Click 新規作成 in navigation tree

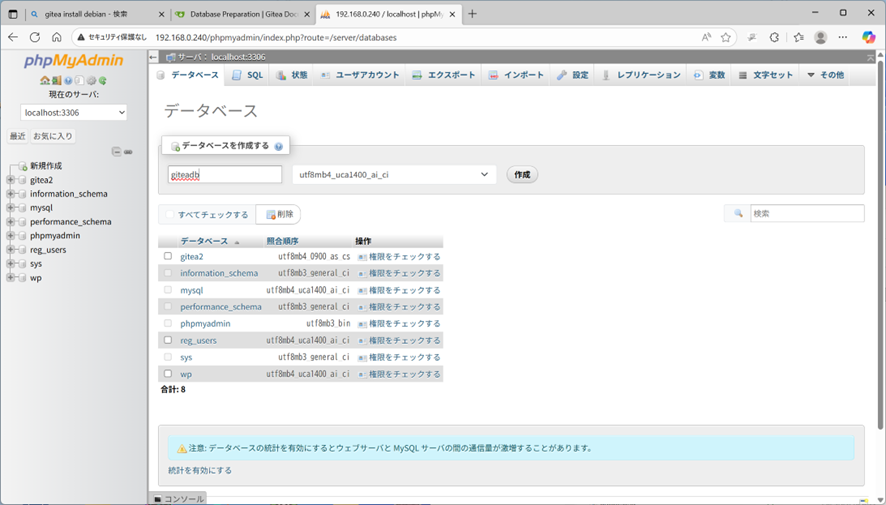click(x=46, y=166)
